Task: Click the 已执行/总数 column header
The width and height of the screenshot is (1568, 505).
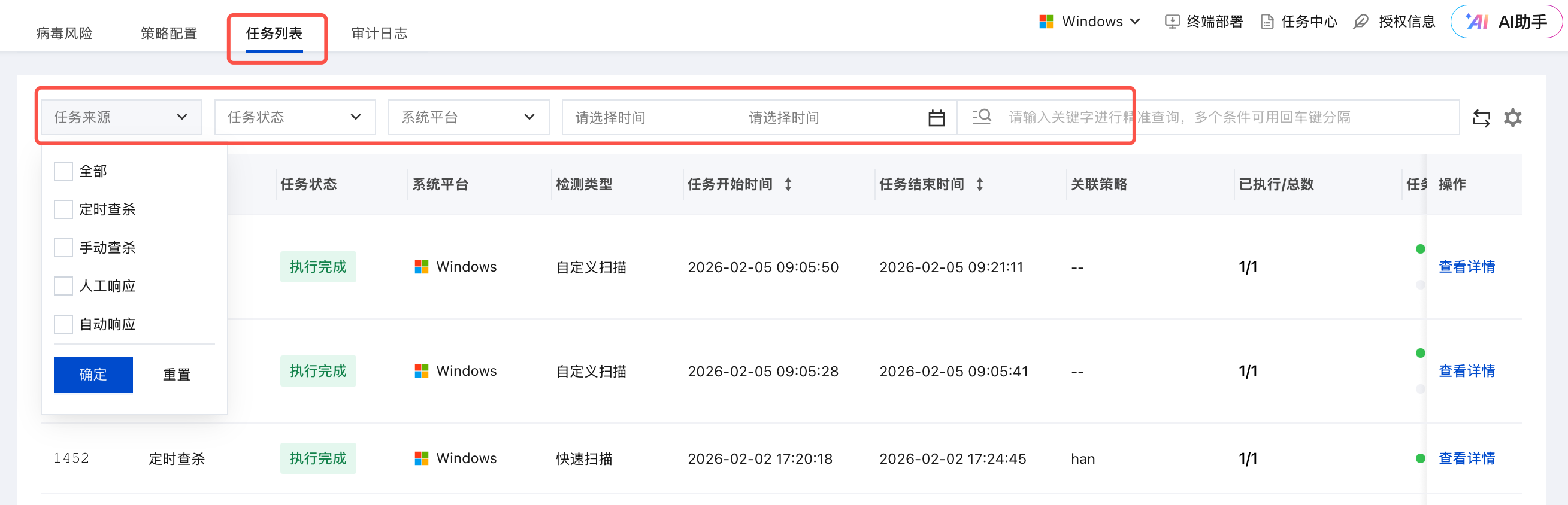Action: click(1276, 184)
